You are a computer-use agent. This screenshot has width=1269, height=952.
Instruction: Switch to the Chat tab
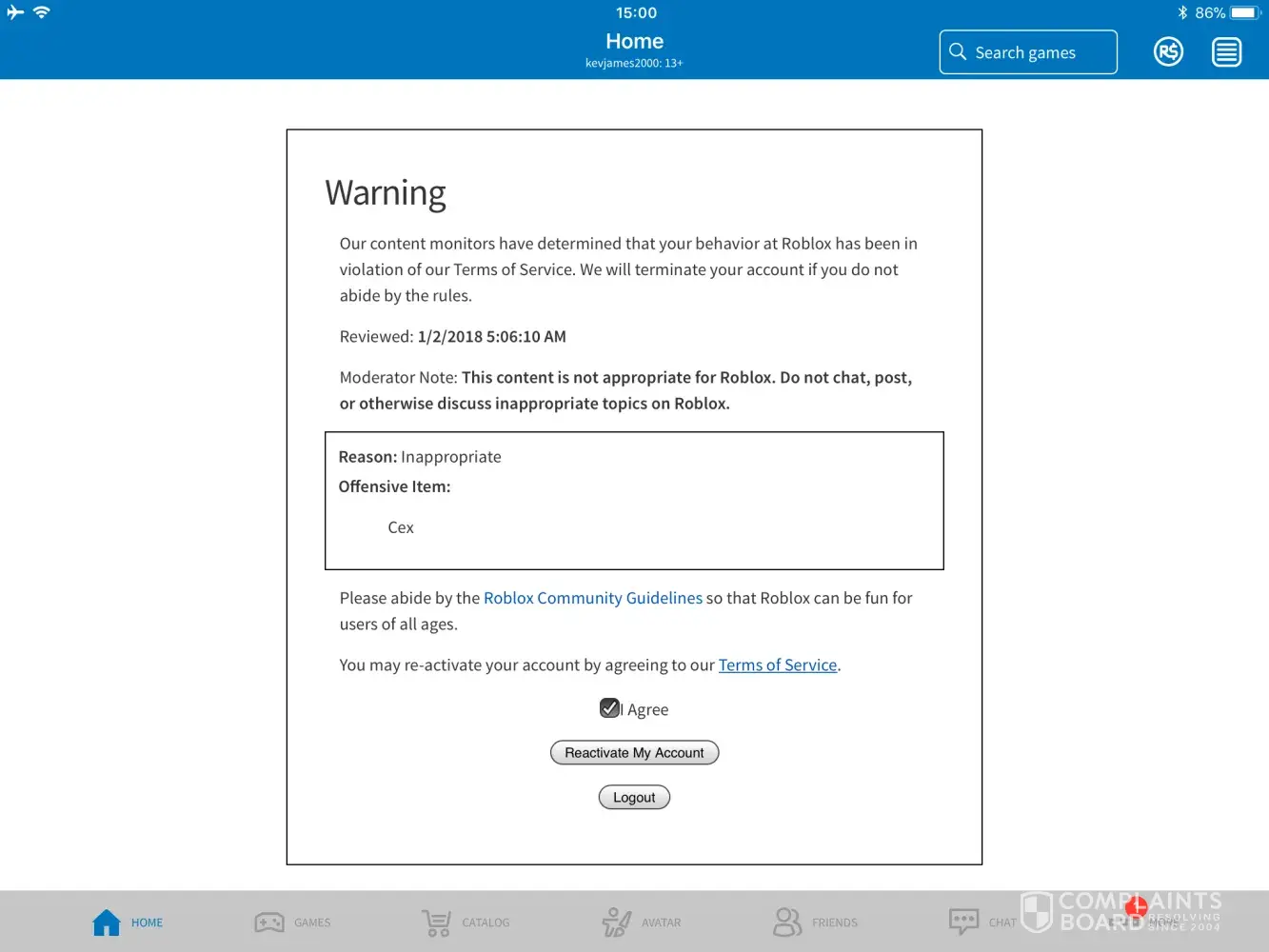tap(963, 922)
